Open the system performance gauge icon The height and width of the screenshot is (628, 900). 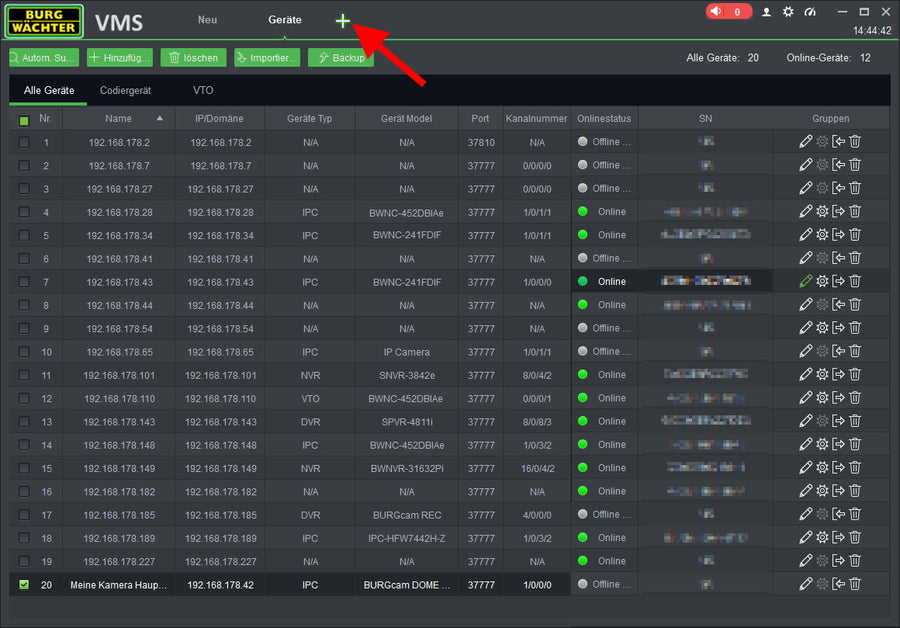point(810,12)
